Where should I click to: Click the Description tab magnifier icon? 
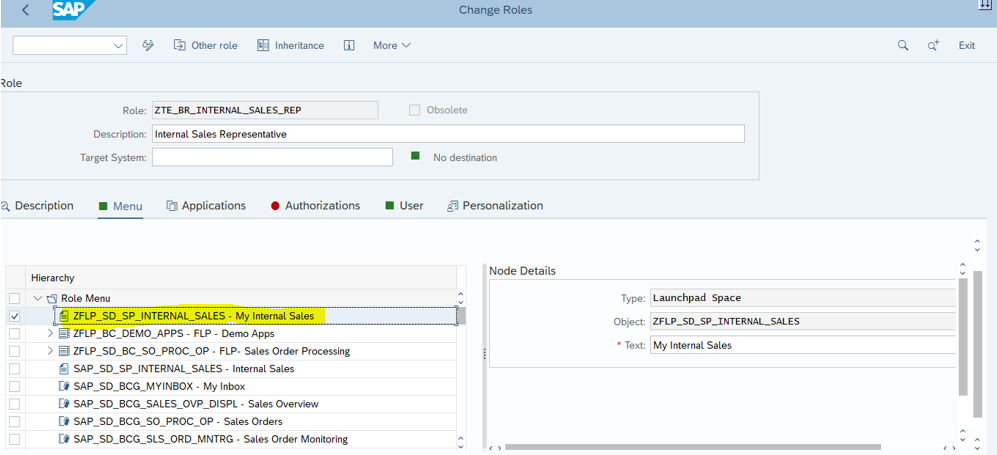(x=5, y=206)
